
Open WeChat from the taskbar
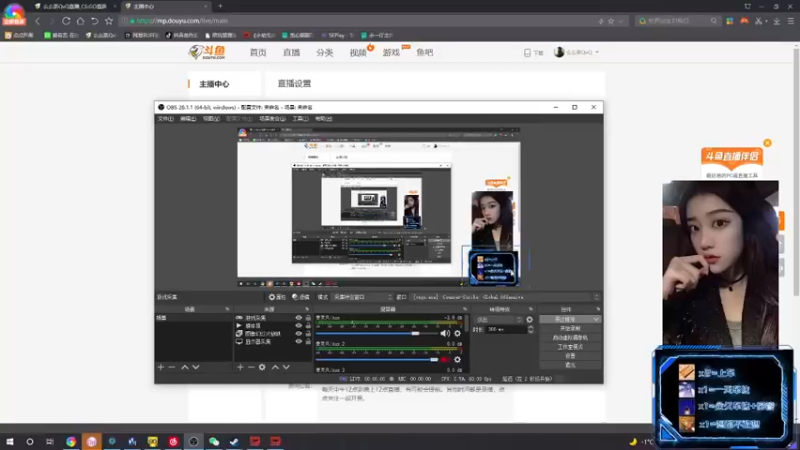(214, 441)
